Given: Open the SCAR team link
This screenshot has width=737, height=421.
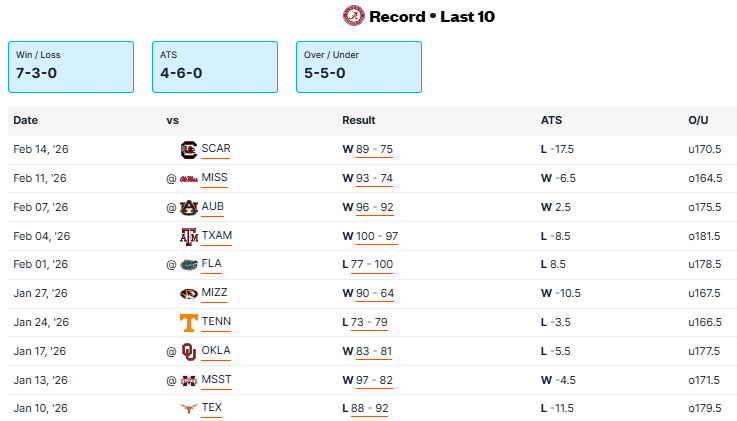Looking at the screenshot, I should (216, 150).
